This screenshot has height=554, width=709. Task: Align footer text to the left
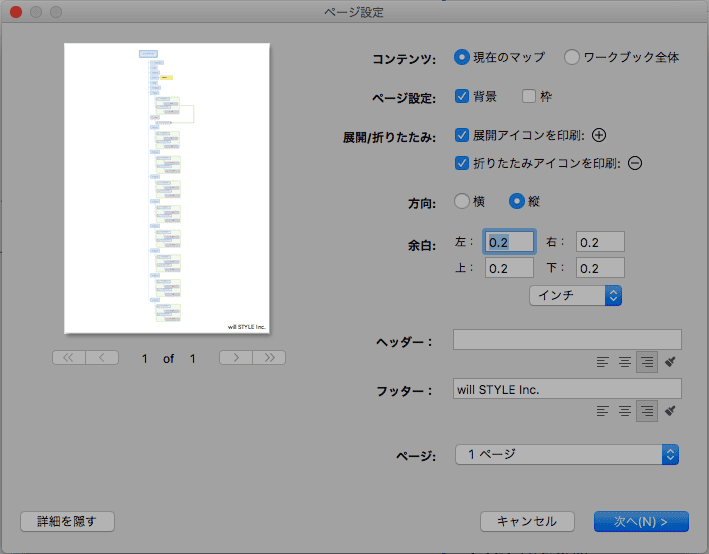[x=602, y=411]
